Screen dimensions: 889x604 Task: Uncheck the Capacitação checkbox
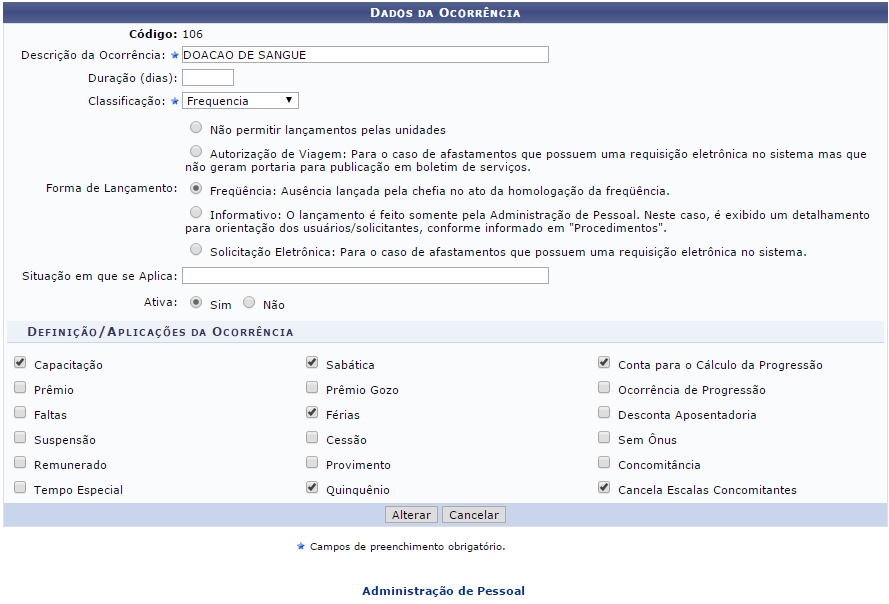coord(19,363)
